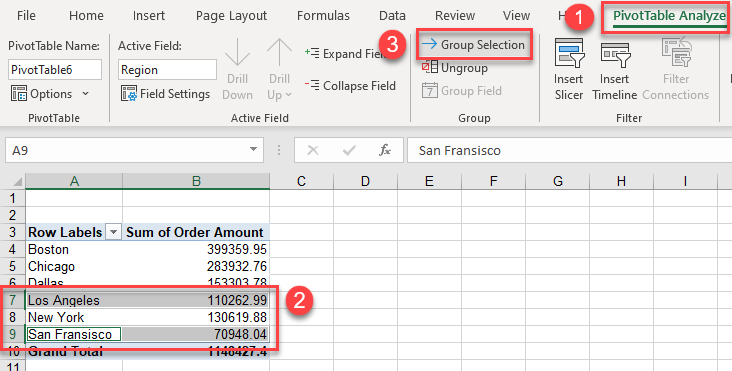
Task: Expand the Options dropdown arrow
Action: pyautogui.click(x=85, y=94)
